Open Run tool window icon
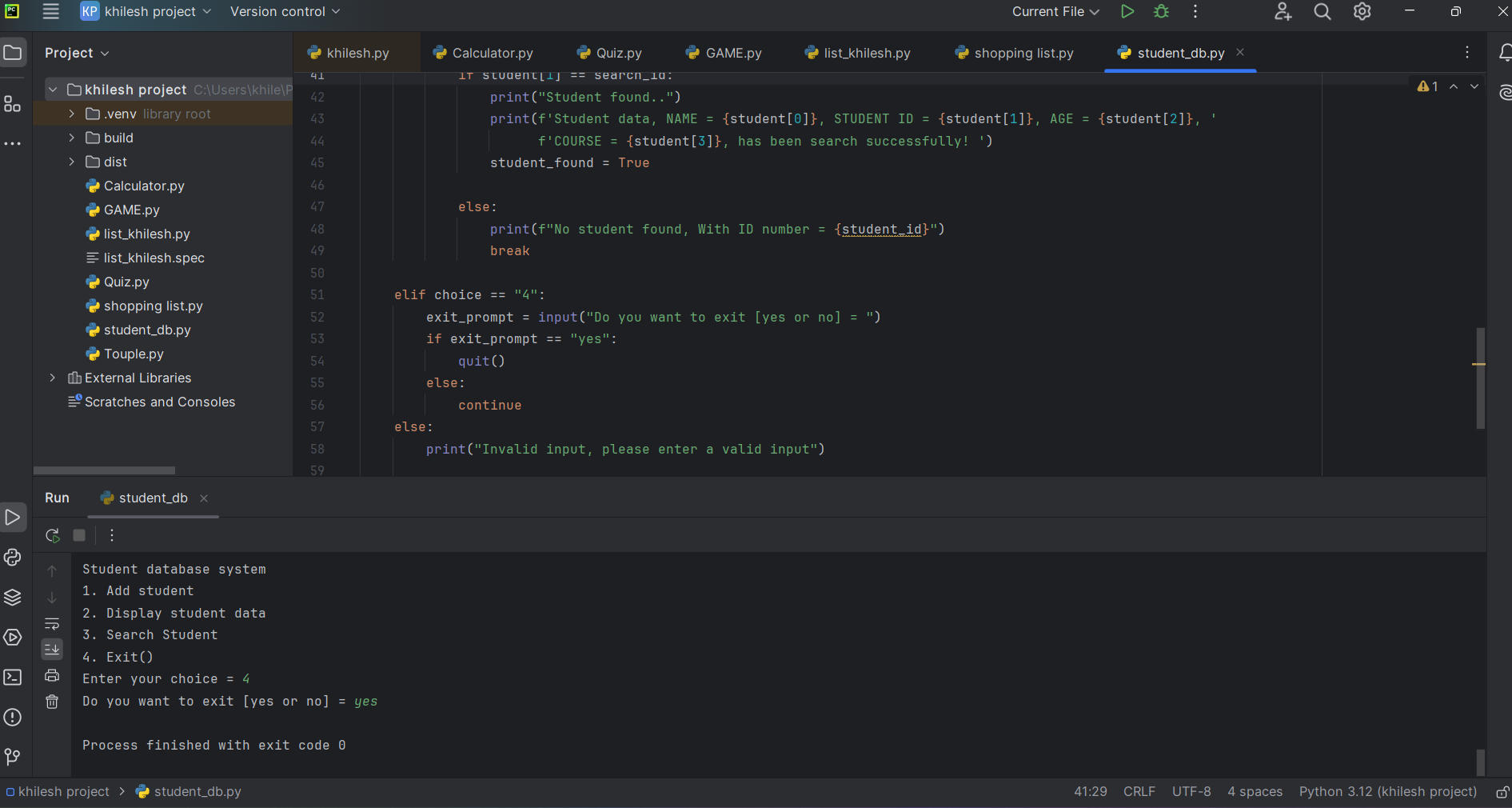 click(x=13, y=518)
